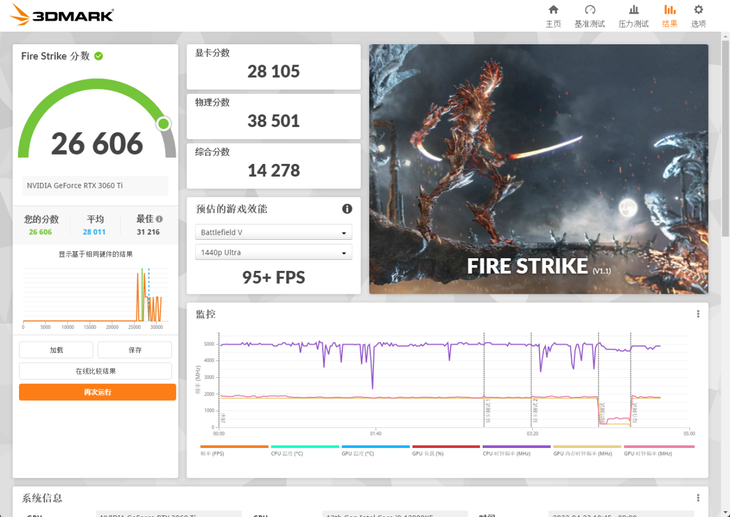Screen dimensions: 730x517
Task: Toggle the CPU 温度 legend series
Action: (305, 450)
